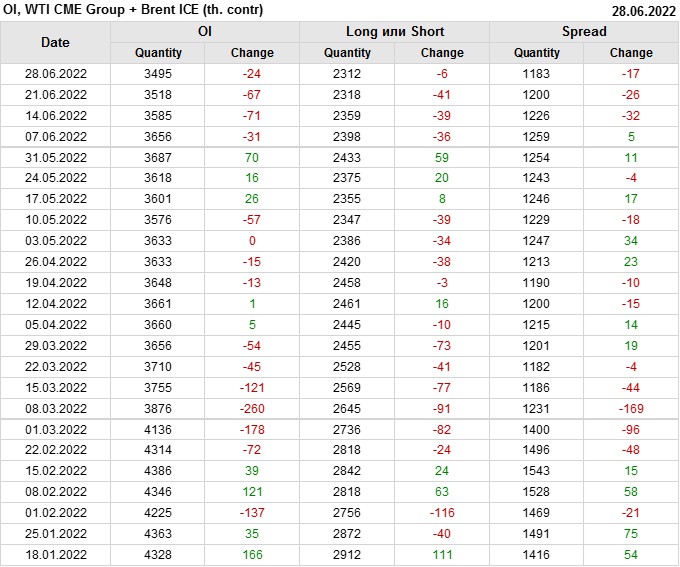Select the 08.03.2022 date cell
The image size is (680, 567).
(x=55, y=408)
